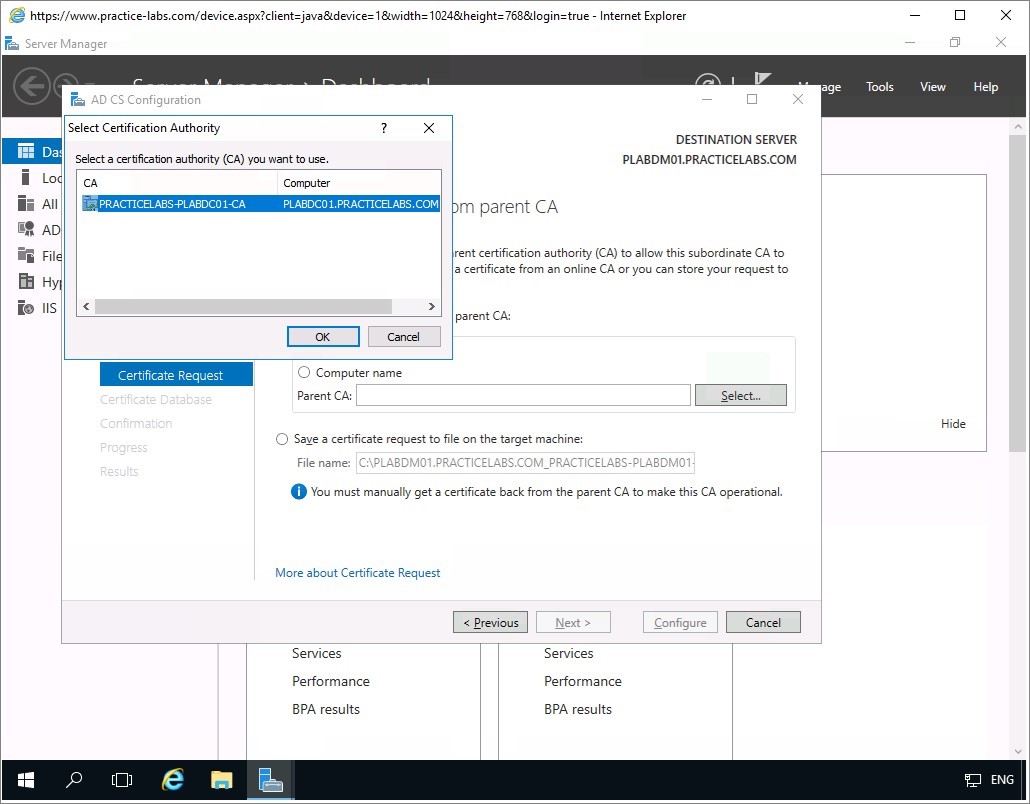Select the AD role icon in the sidebar
Viewport: 1030px width, 804px height.
click(x=26, y=229)
